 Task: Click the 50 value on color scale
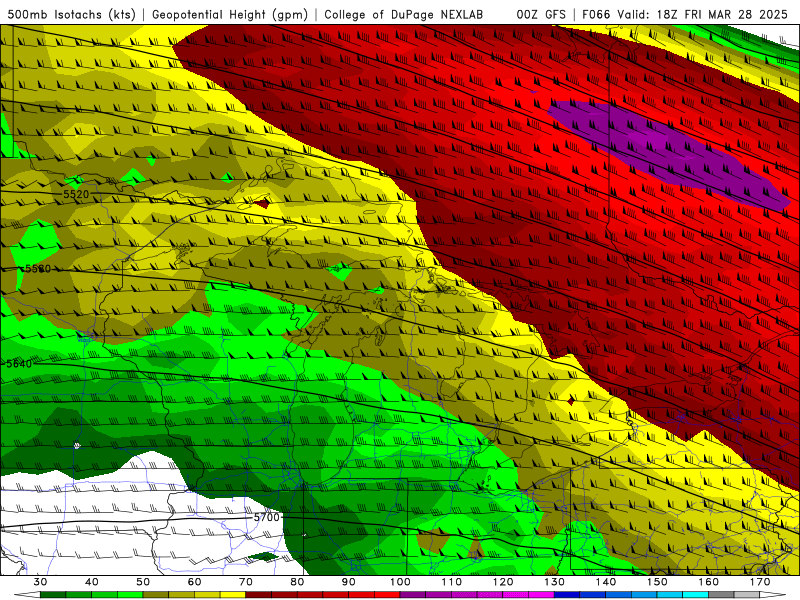(x=143, y=582)
